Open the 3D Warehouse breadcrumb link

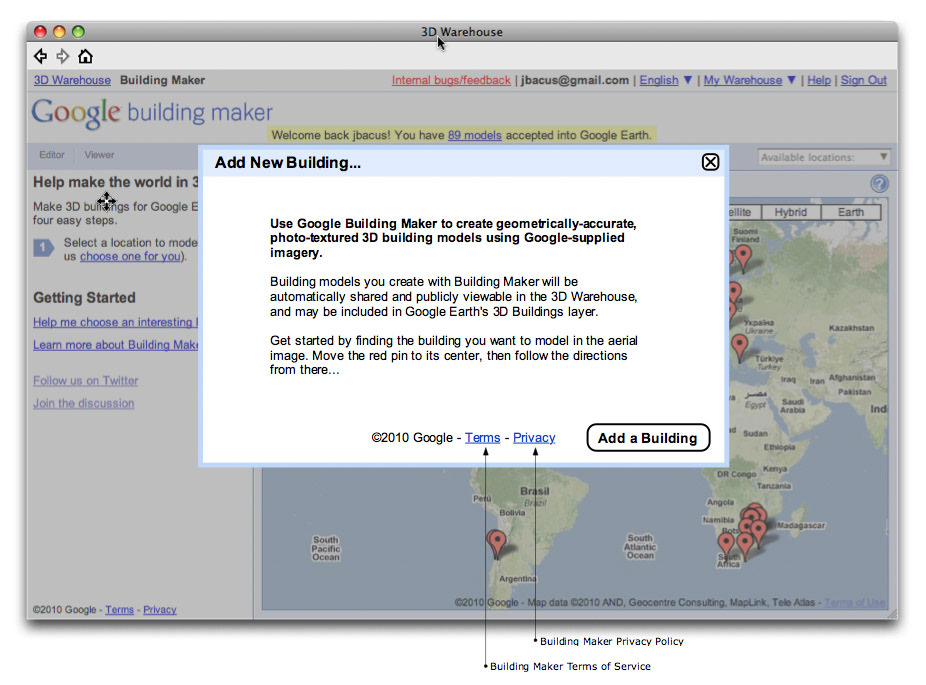[72, 80]
